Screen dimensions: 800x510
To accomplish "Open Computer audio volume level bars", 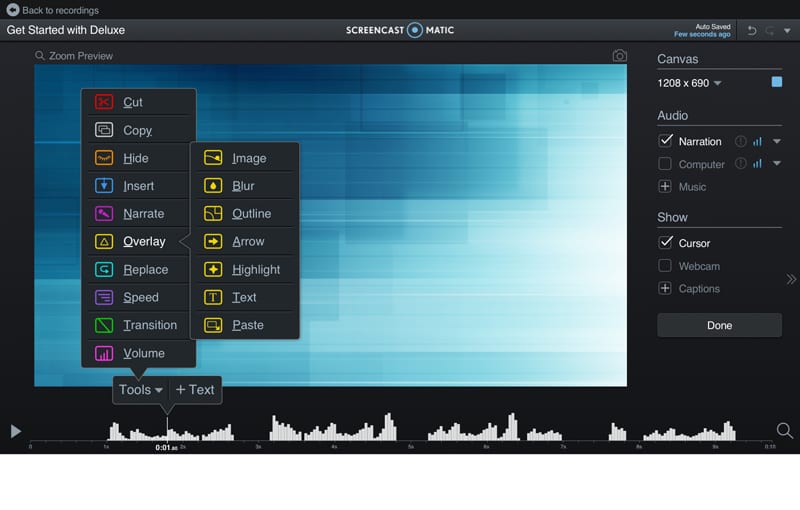I will [x=757, y=164].
